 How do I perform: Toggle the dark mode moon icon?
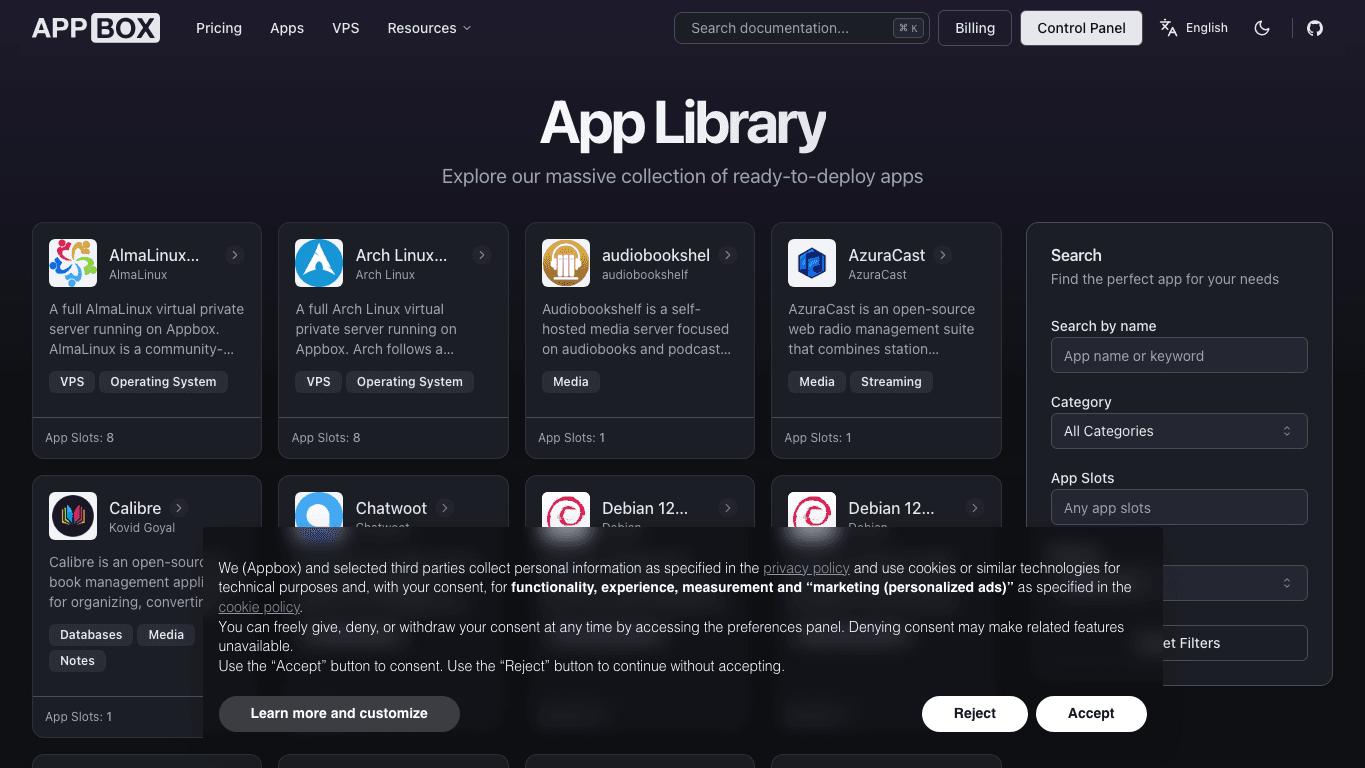[1262, 28]
